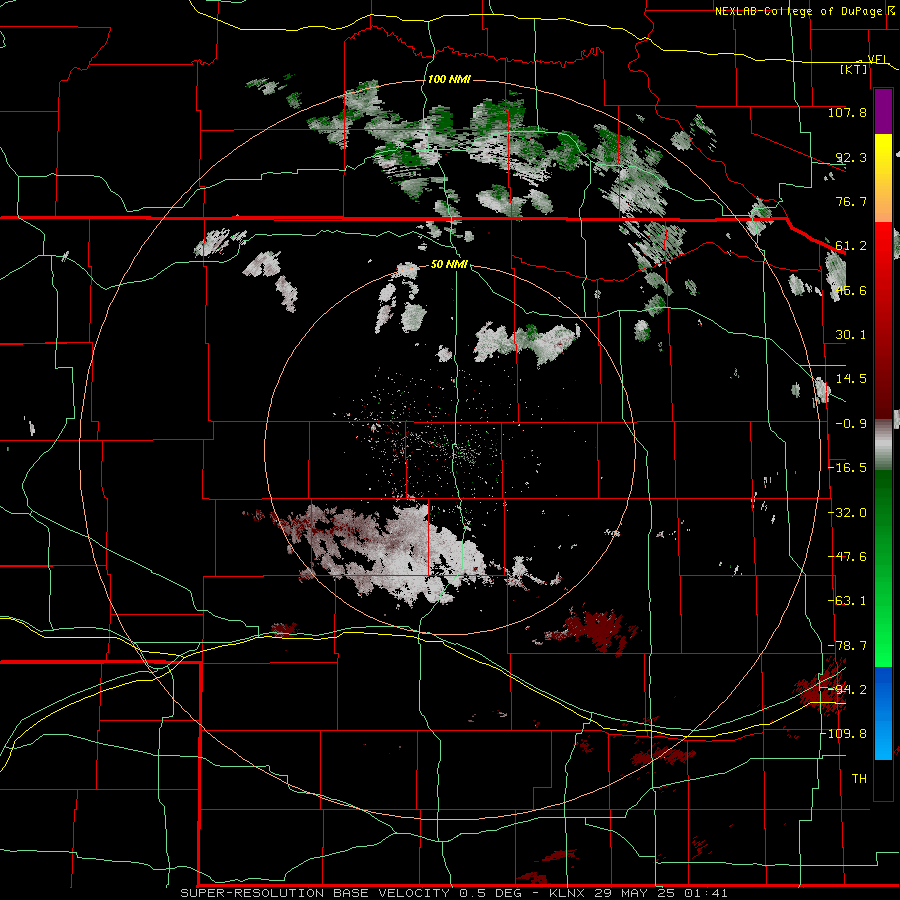Click the -16.5 velocity scale value
The height and width of the screenshot is (900, 900).
(x=847, y=468)
